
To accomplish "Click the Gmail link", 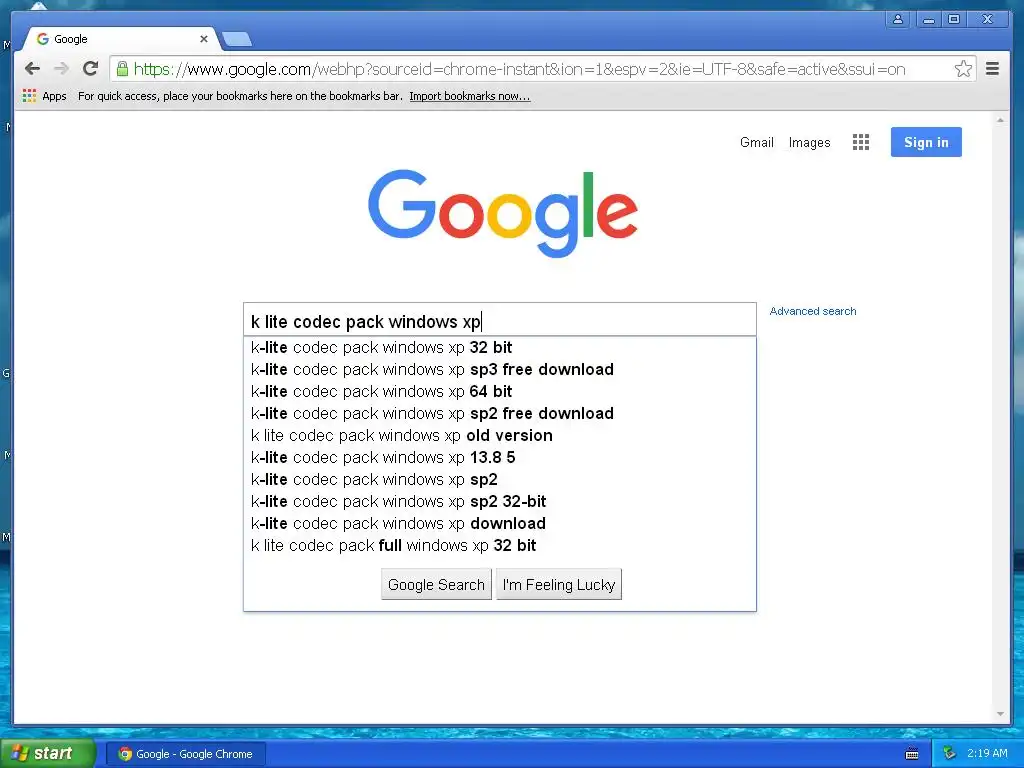I will click(x=756, y=142).
